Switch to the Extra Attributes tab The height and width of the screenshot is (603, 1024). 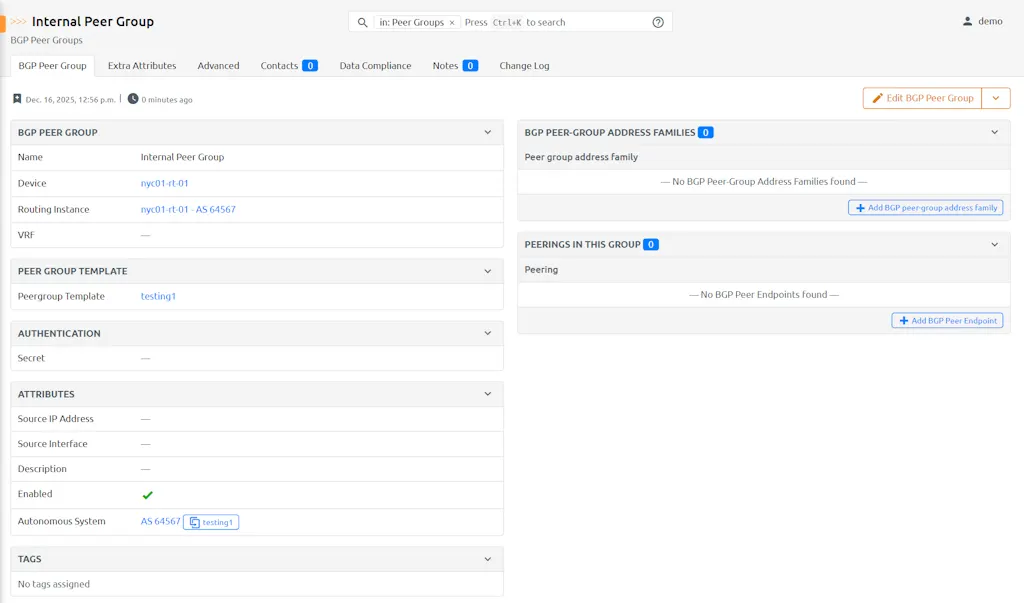[x=142, y=66]
